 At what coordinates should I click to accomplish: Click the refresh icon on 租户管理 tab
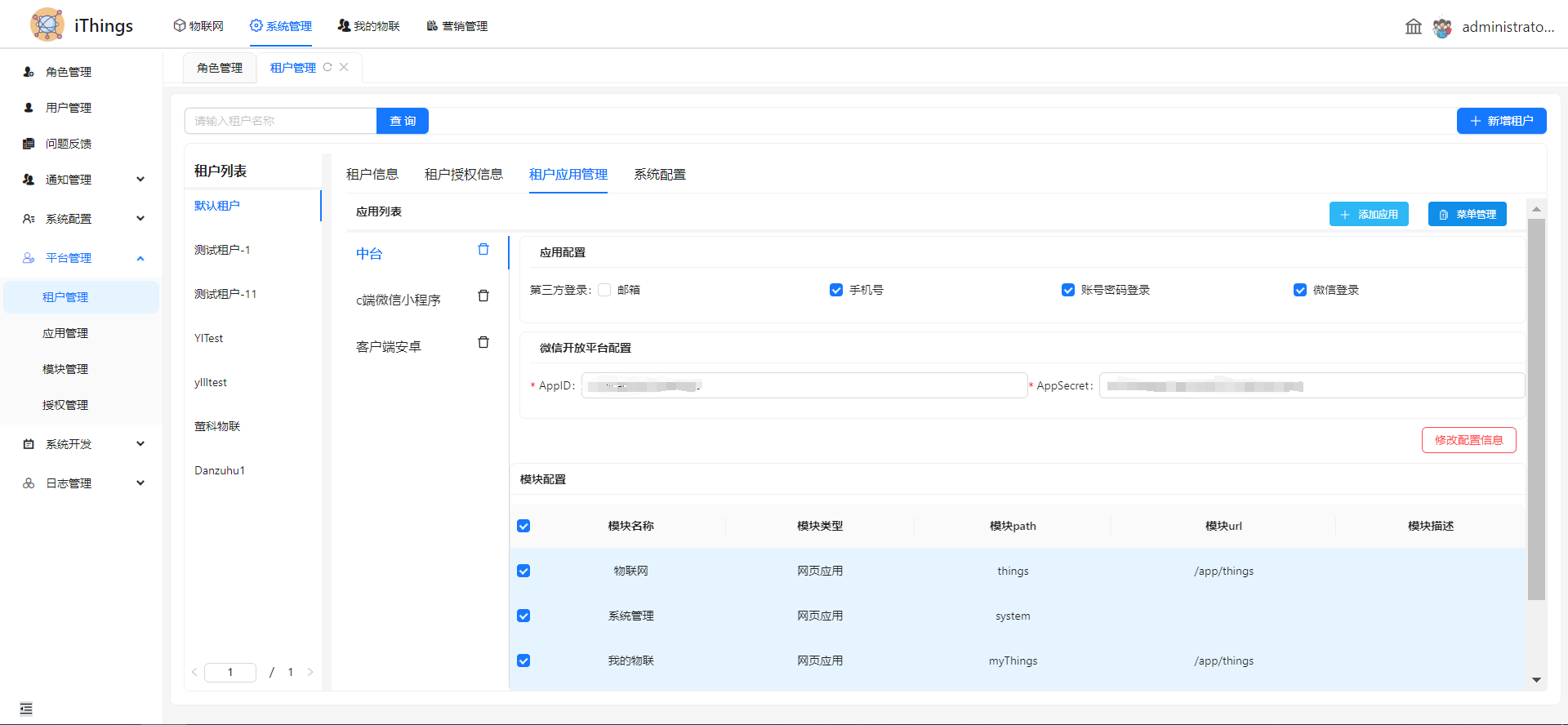[x=327, y=68]
